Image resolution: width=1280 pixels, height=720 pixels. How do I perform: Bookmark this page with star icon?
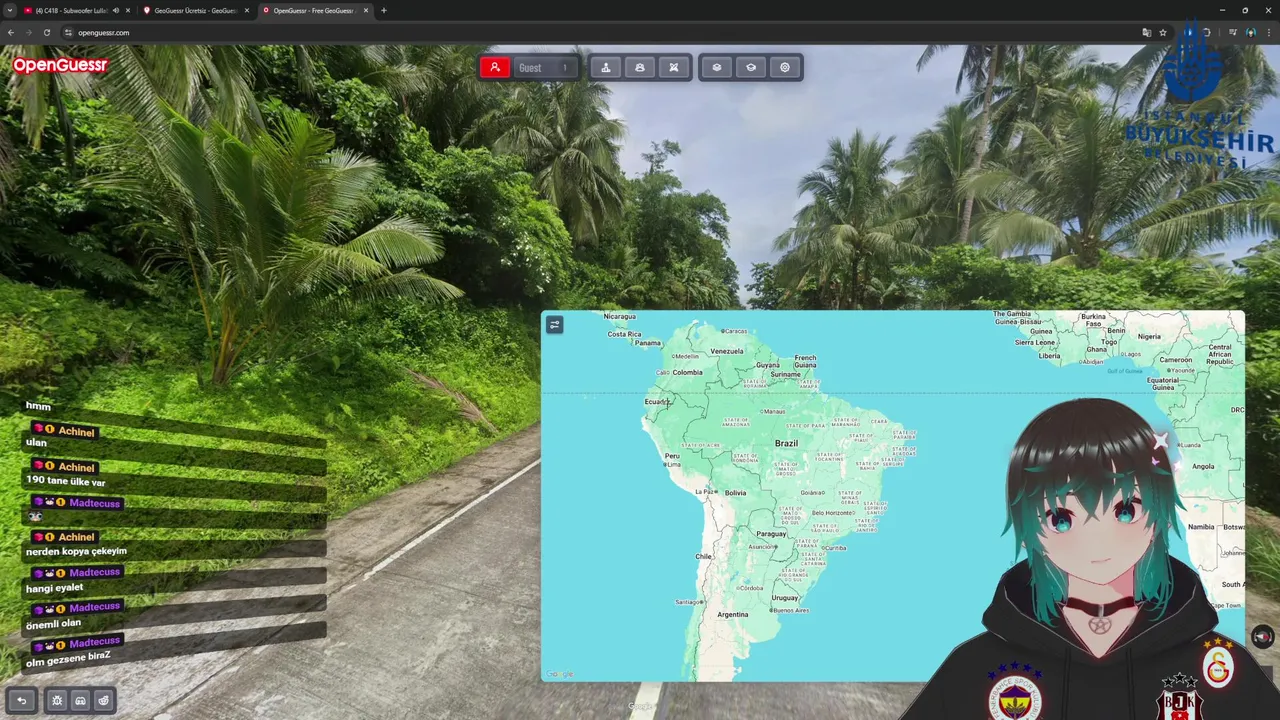(x=1163, y=32)
